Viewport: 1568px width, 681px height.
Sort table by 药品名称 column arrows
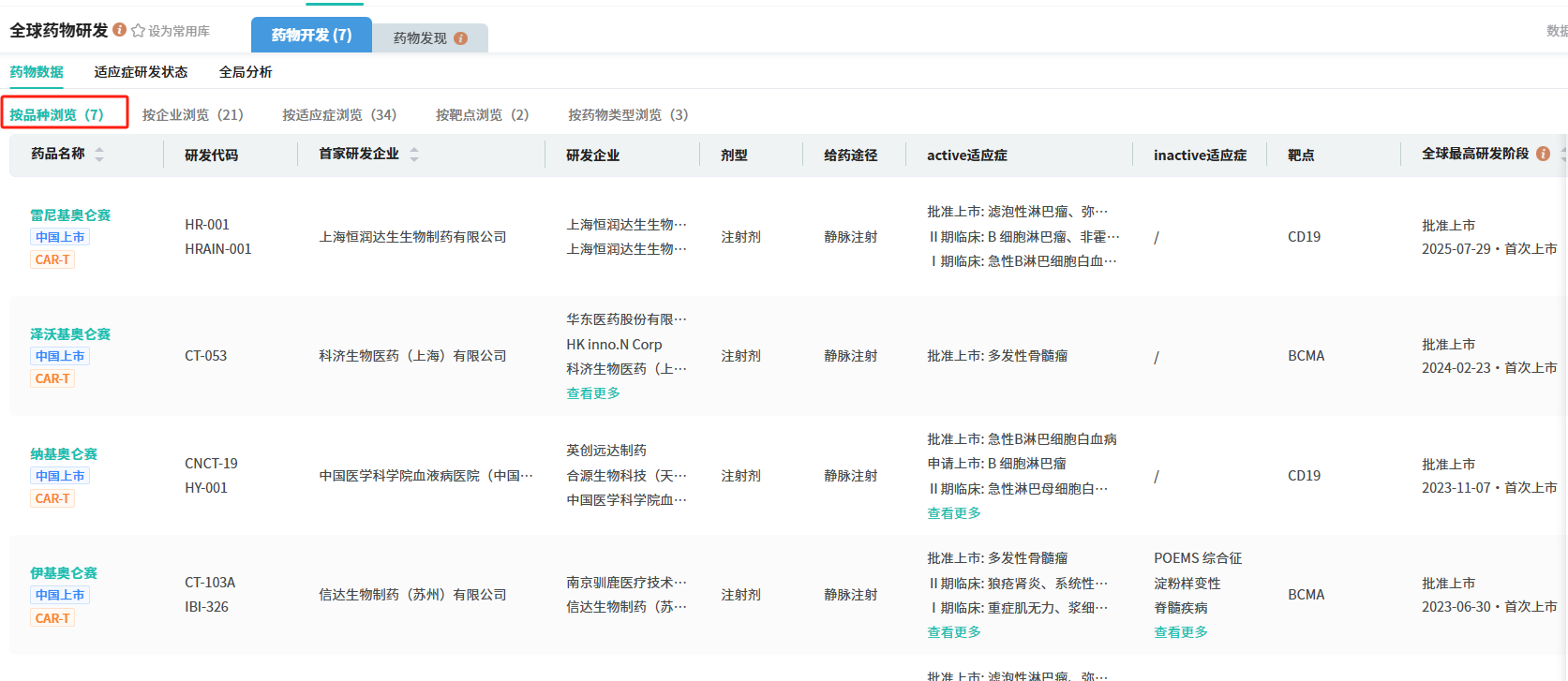[x=99, y=155]
